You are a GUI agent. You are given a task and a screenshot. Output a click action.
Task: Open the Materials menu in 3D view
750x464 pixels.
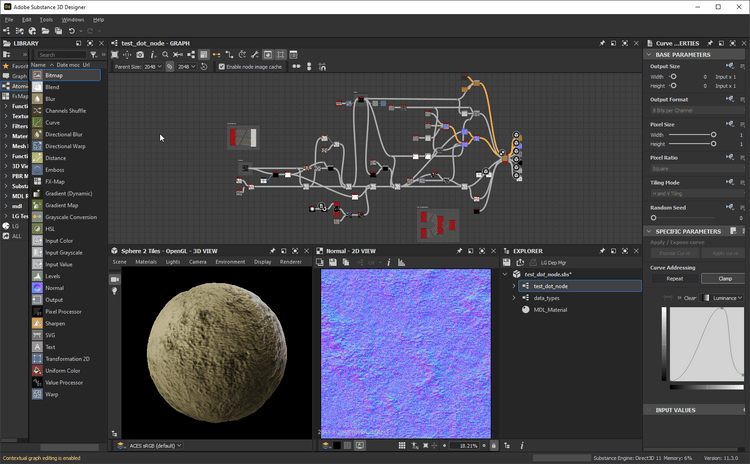tap(146, 262)
